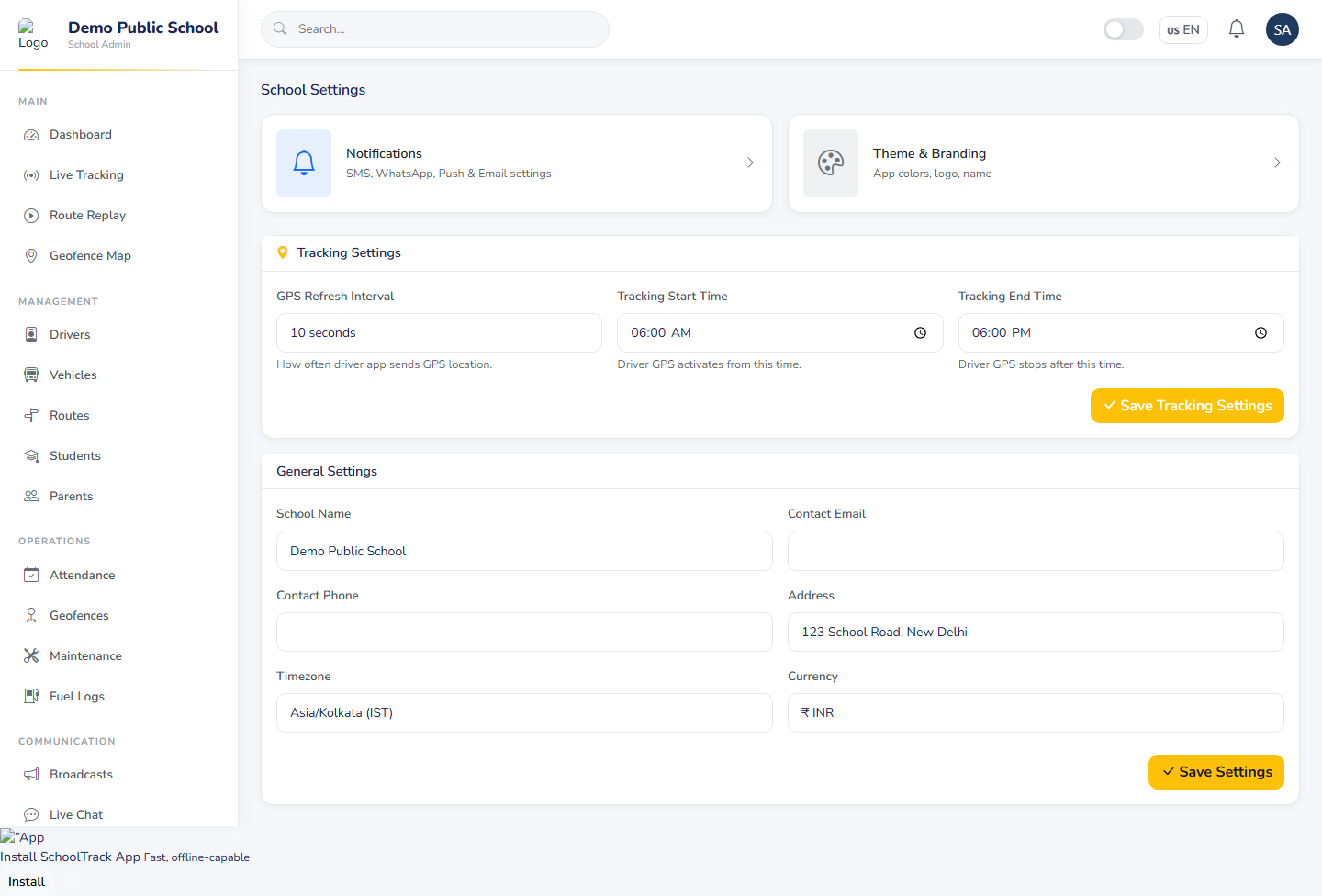Click the school logo image

[33, 34]
